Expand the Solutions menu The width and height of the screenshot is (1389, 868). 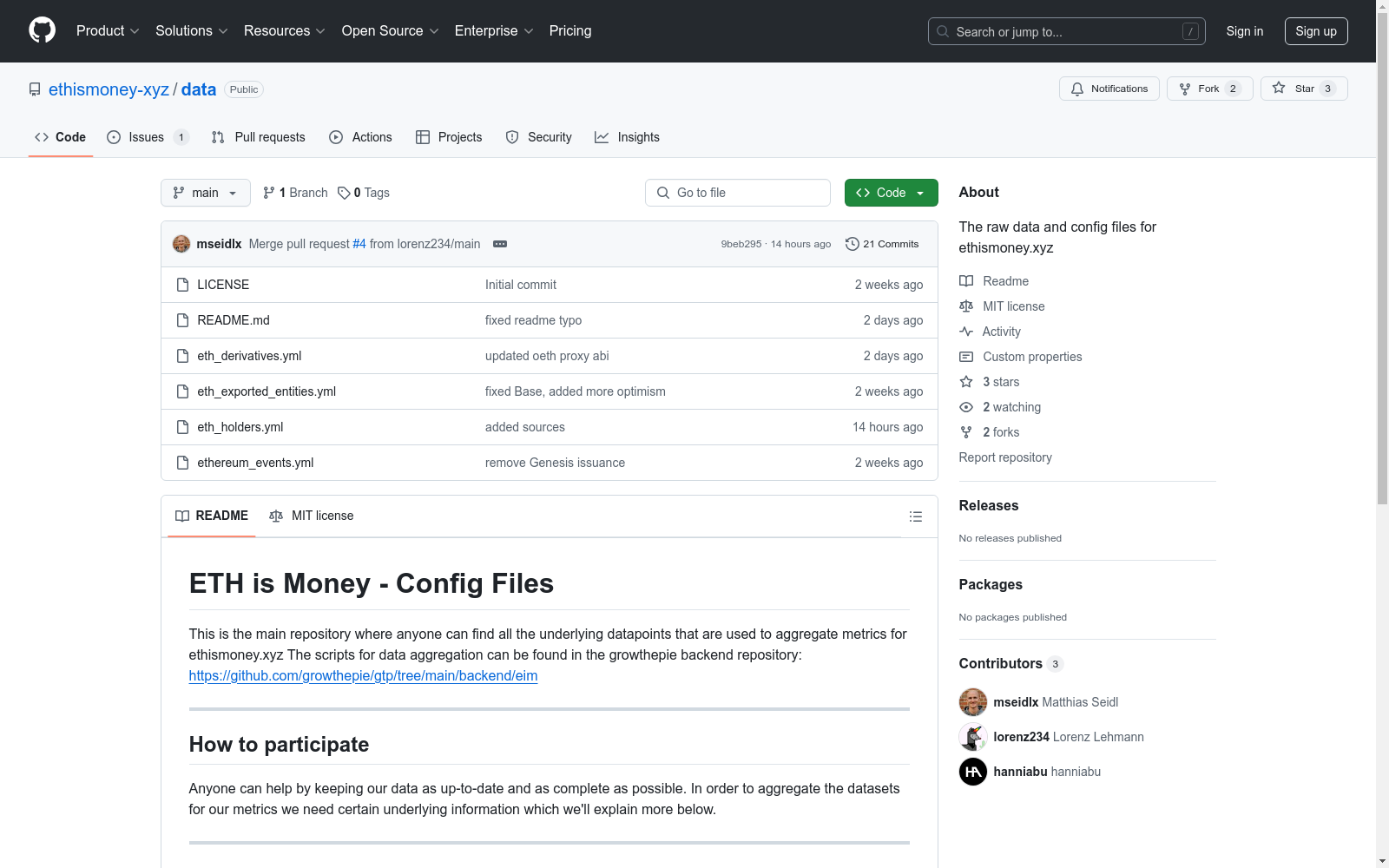point(192,30)
